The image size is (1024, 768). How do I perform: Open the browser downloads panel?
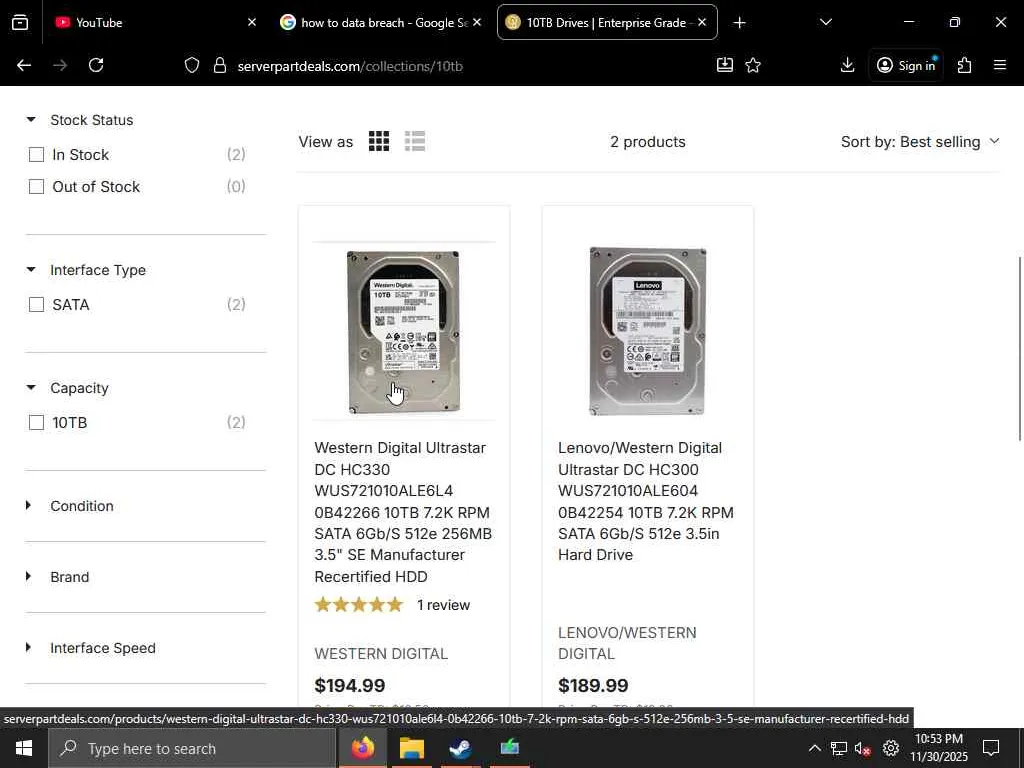coord(847,65)
